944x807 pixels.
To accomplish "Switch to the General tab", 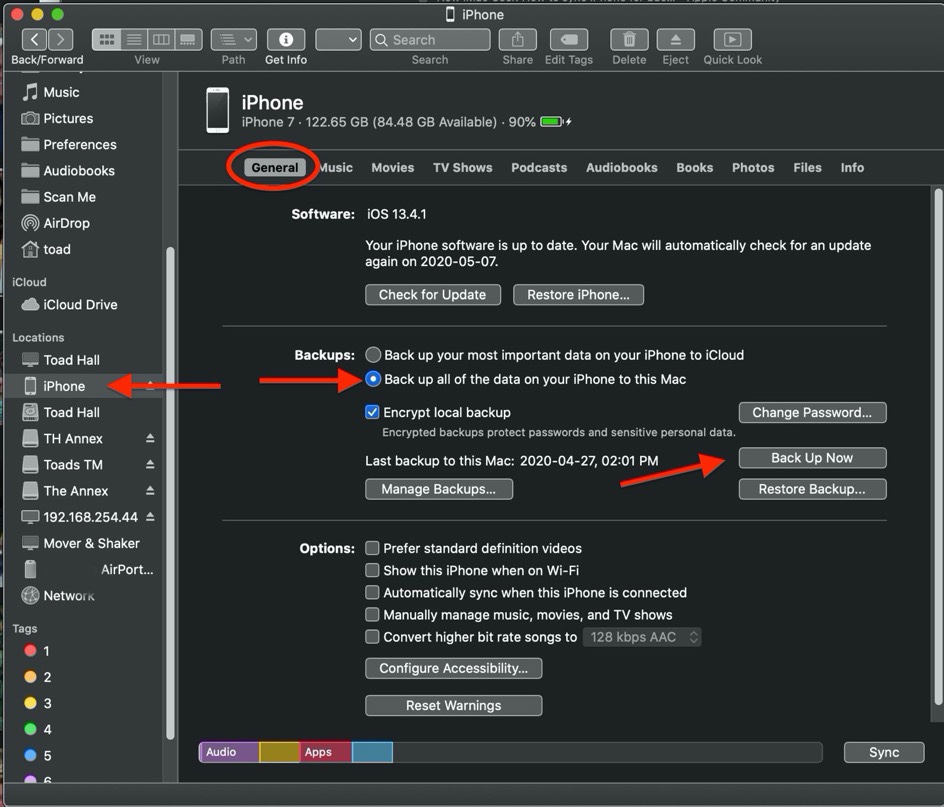I will coord(275,167).
